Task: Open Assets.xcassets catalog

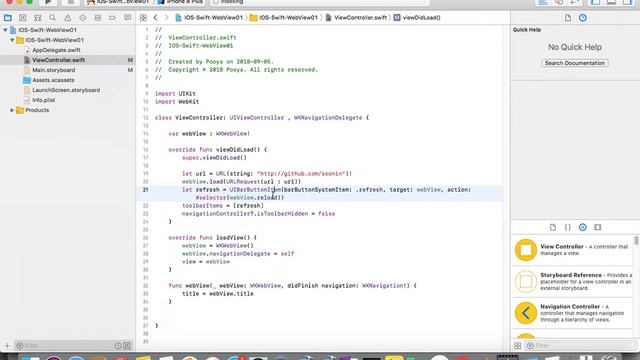Action: (x=53, y=80)
